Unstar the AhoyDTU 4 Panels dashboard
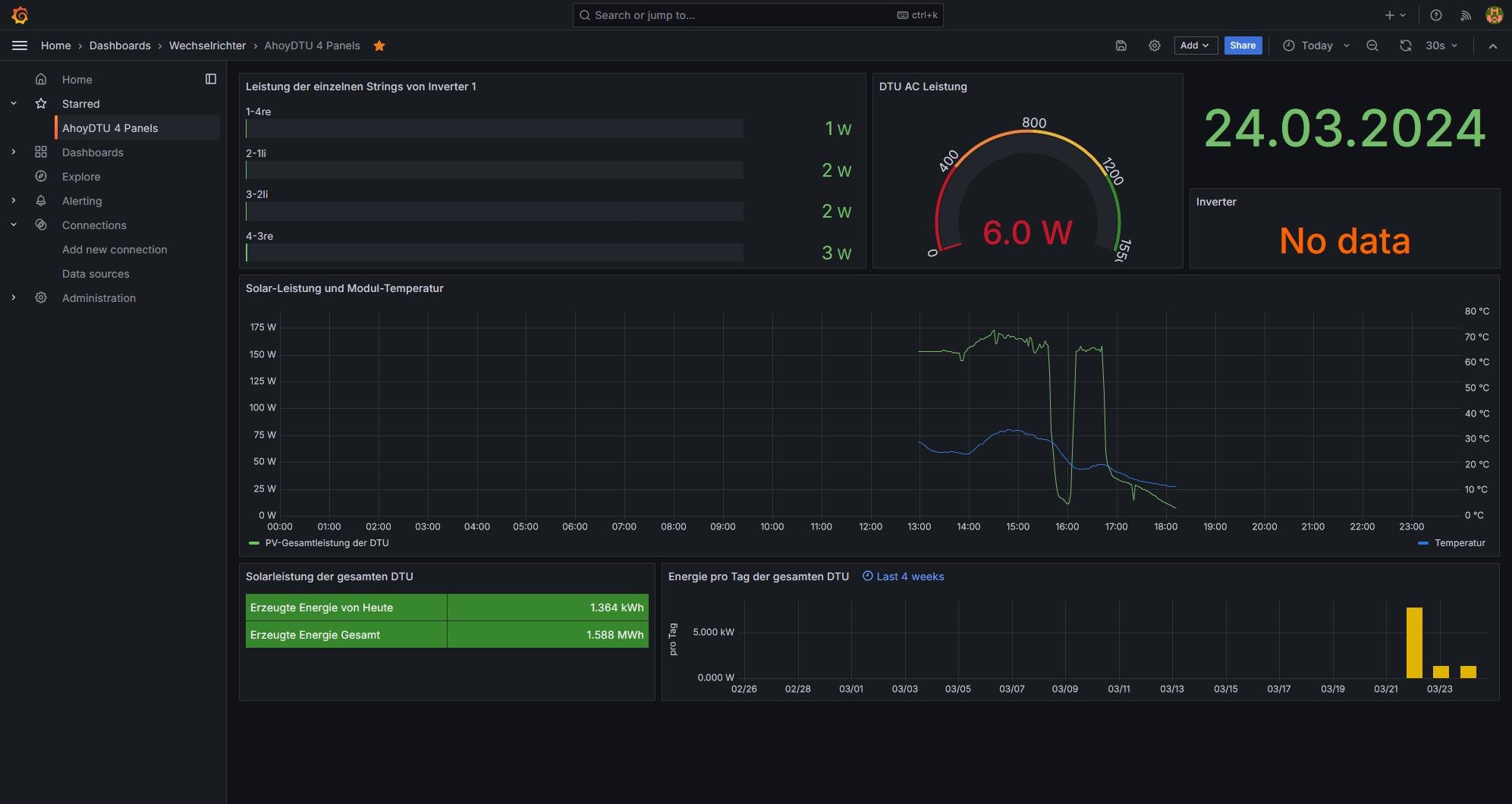Viewport: 1512px width, 804px height. pos(379,46)
